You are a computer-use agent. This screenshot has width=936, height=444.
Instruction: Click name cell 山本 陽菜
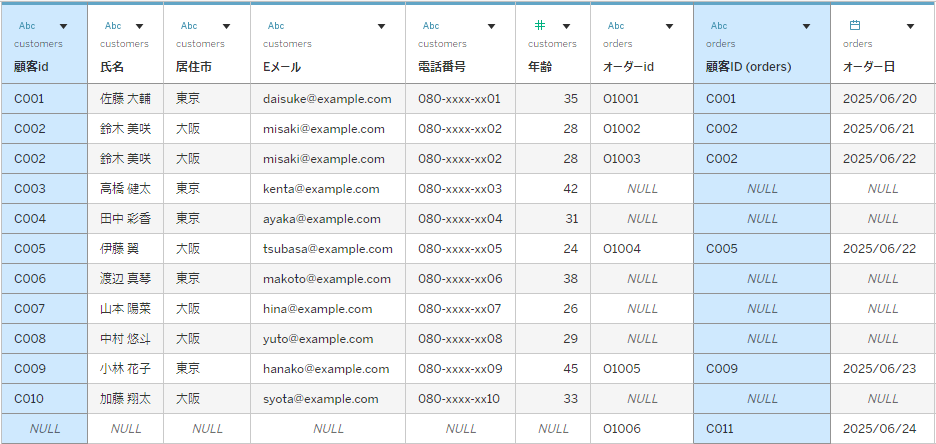tap(125, 309)
